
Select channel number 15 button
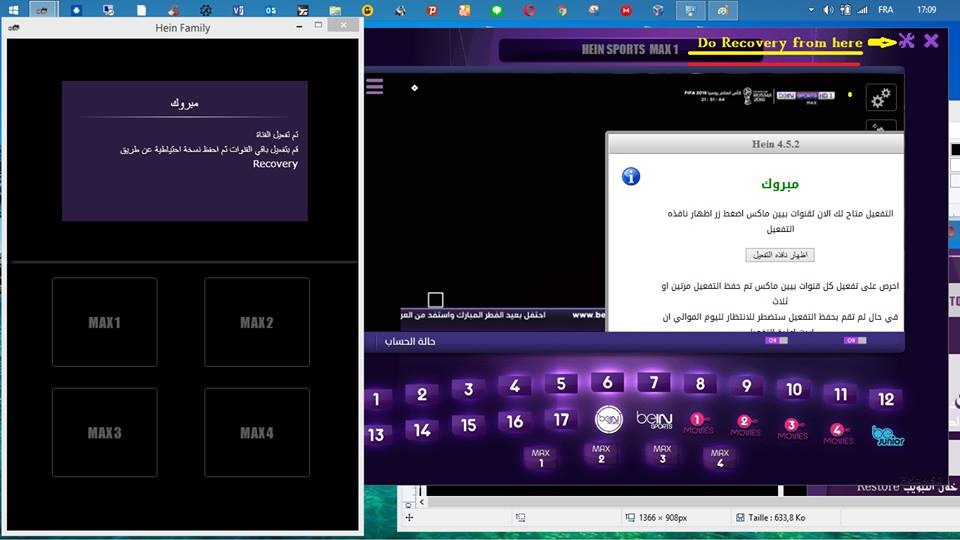pos(468,426)
